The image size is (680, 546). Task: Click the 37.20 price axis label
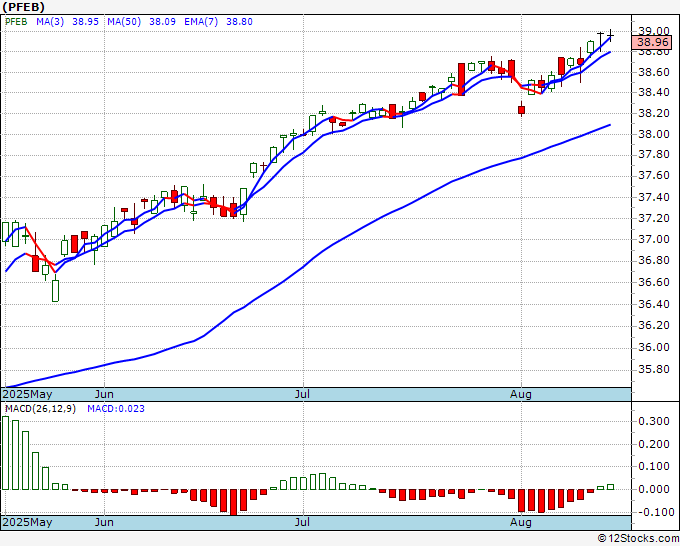coord(654,218)
